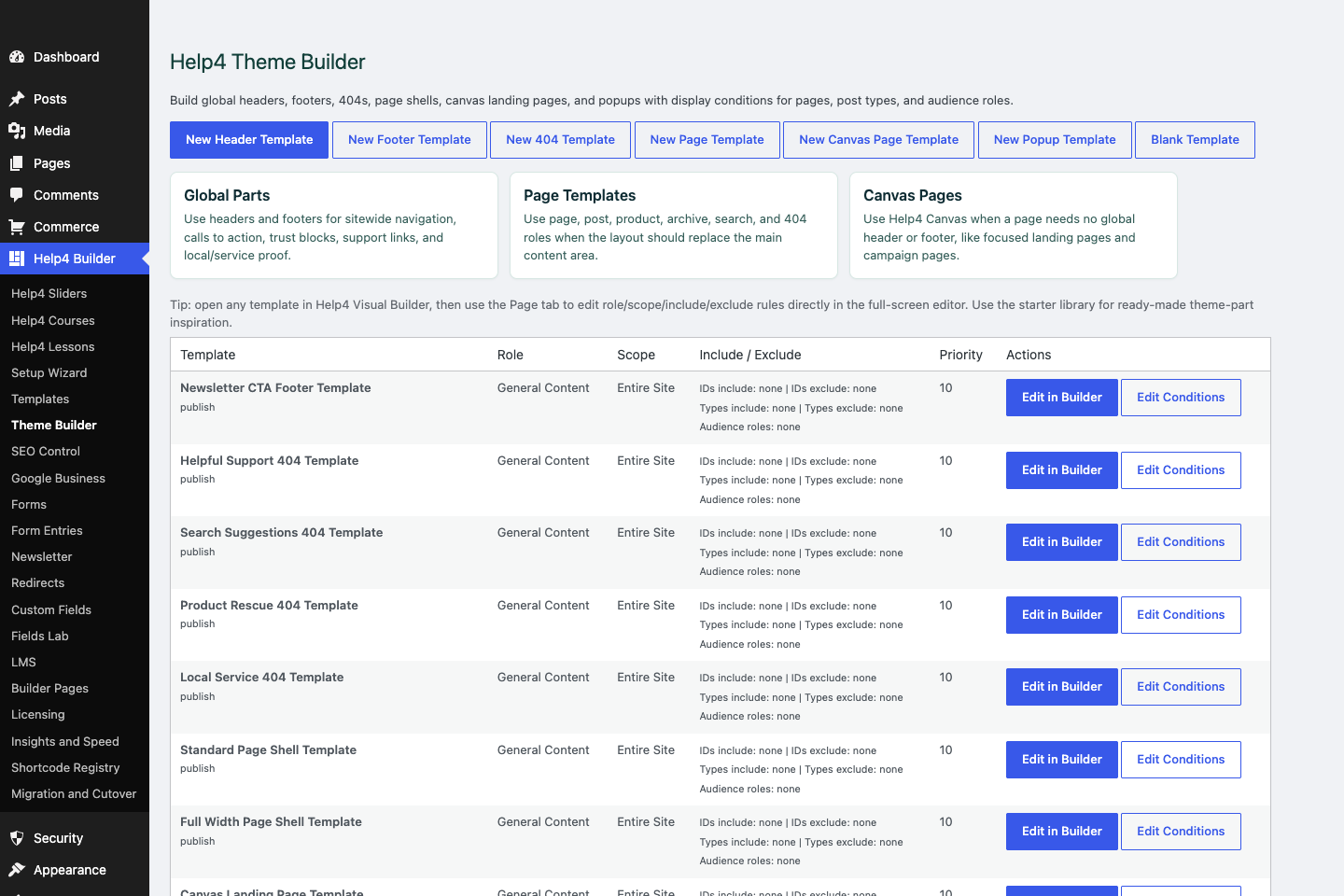Click the Page Templates card heading
Viewport: 1344px width, 896px height.
click(x=580, y=195)
